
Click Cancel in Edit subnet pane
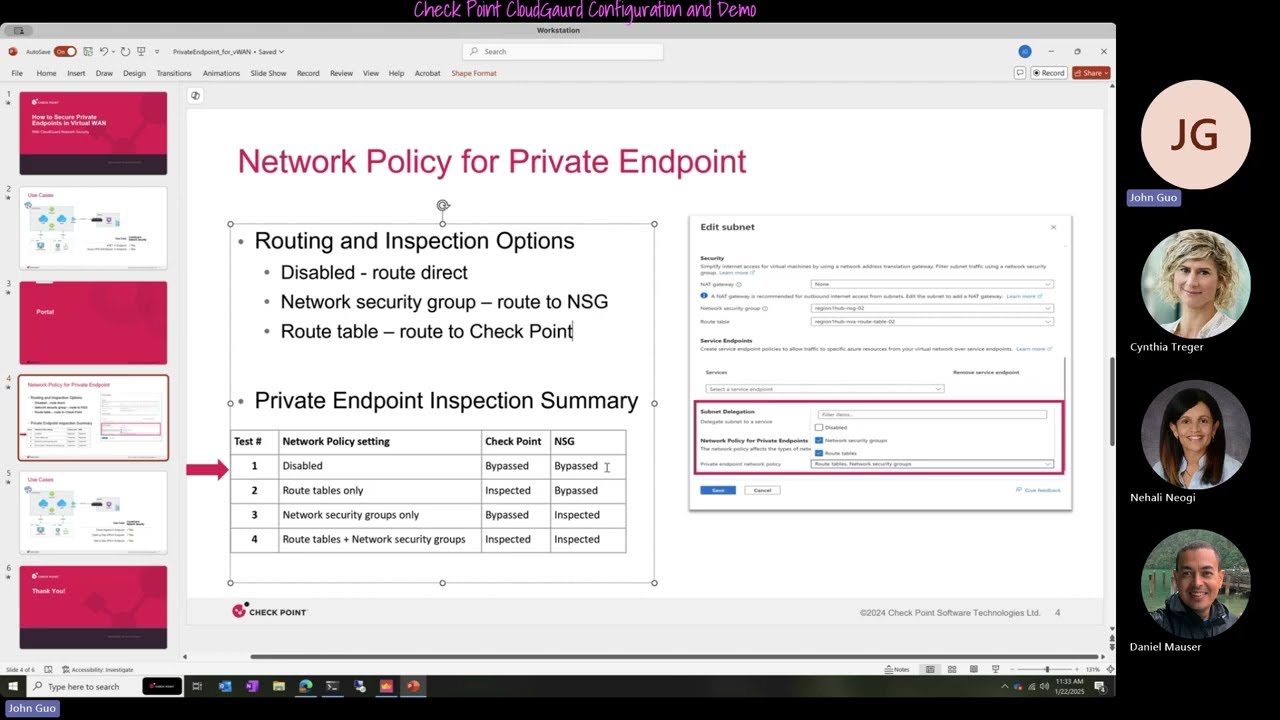click(x=762, y=490)
